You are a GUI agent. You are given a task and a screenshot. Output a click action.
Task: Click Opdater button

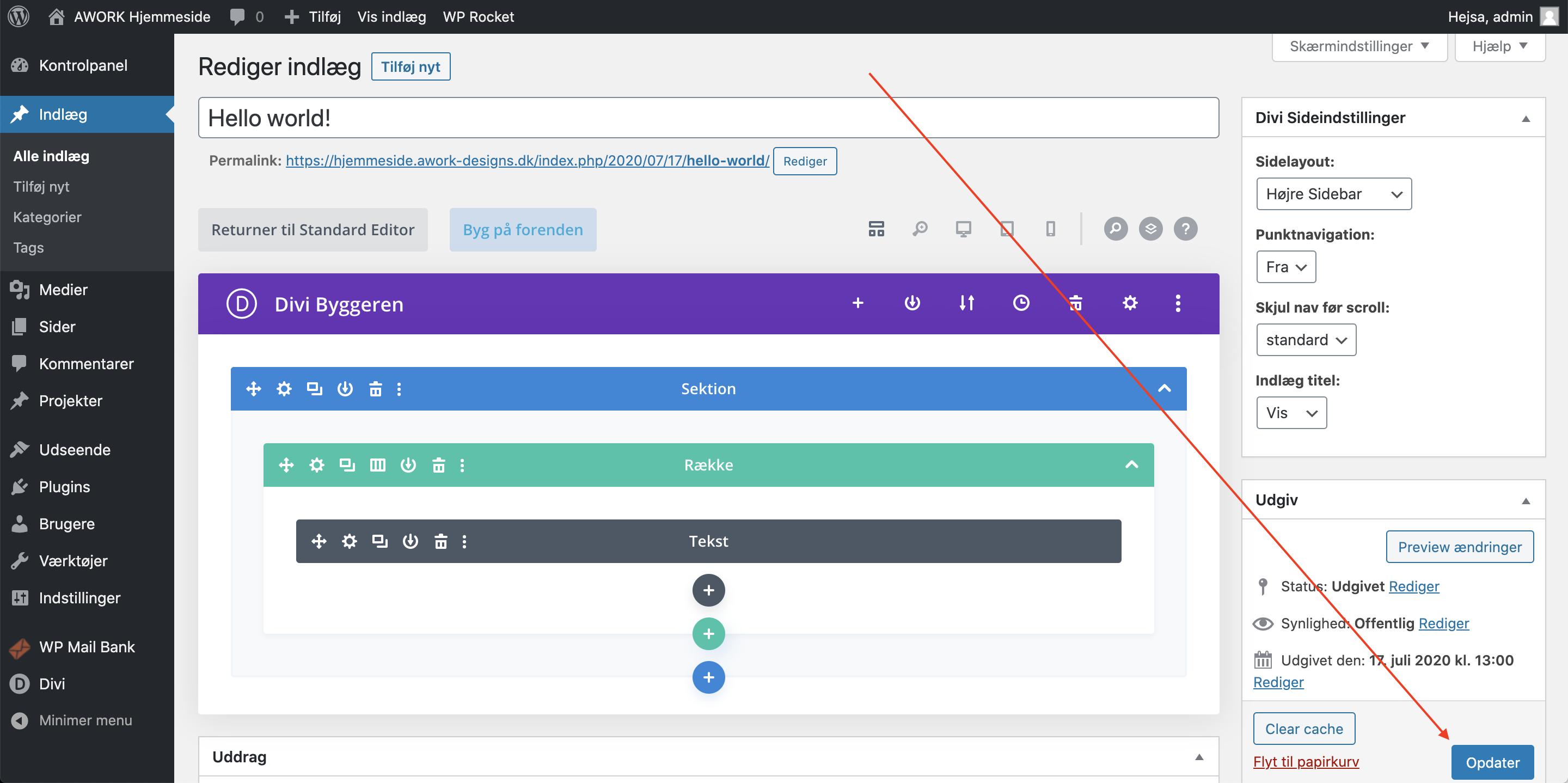[1492, 762]
